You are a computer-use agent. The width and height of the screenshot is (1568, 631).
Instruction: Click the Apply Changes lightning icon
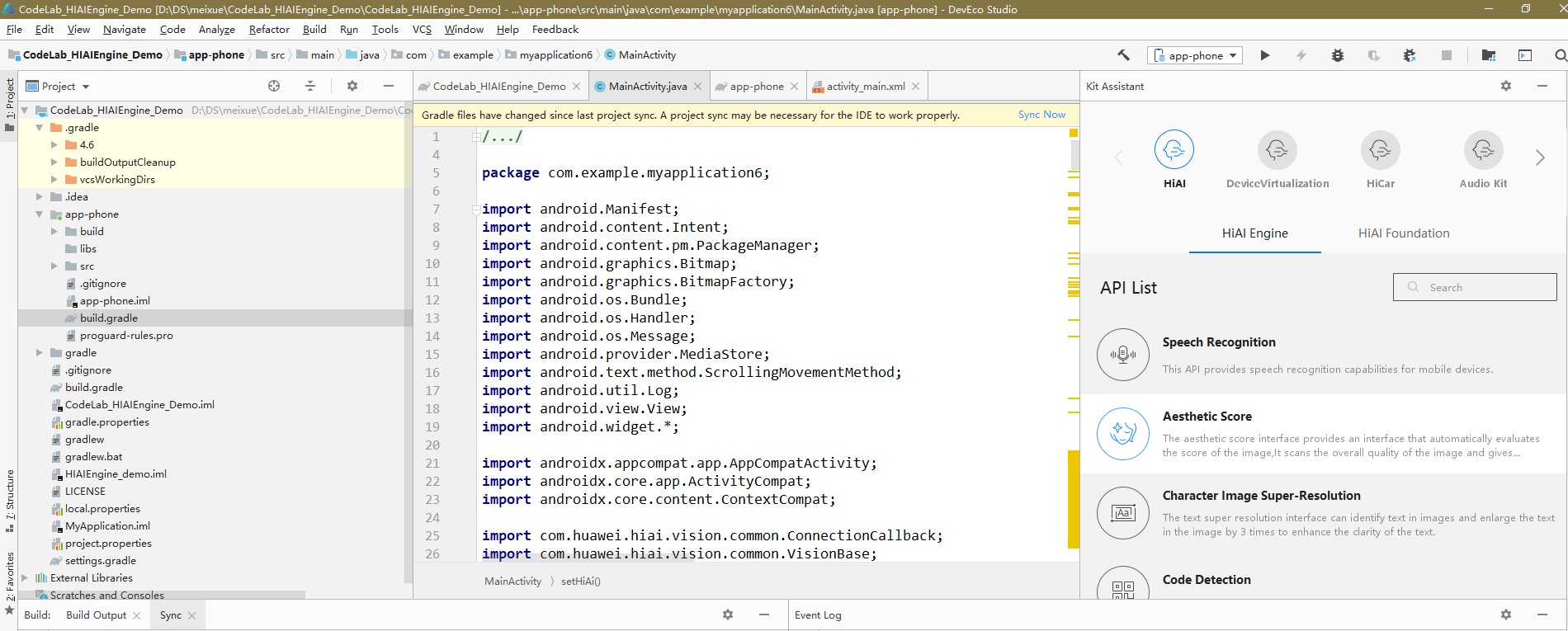(1301, 55)
